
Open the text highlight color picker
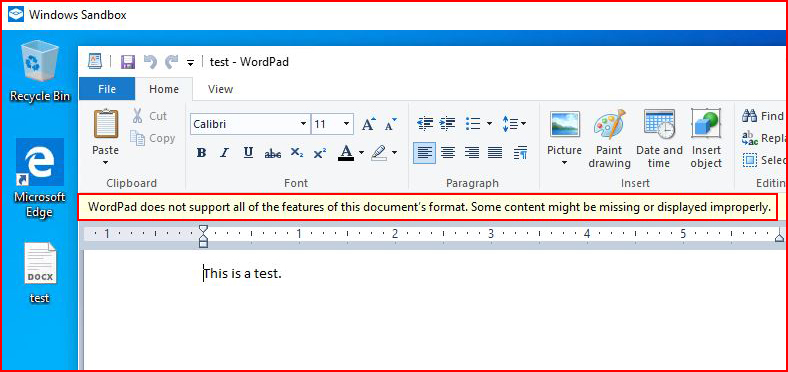pyautogui.click(x=383, y=153)
